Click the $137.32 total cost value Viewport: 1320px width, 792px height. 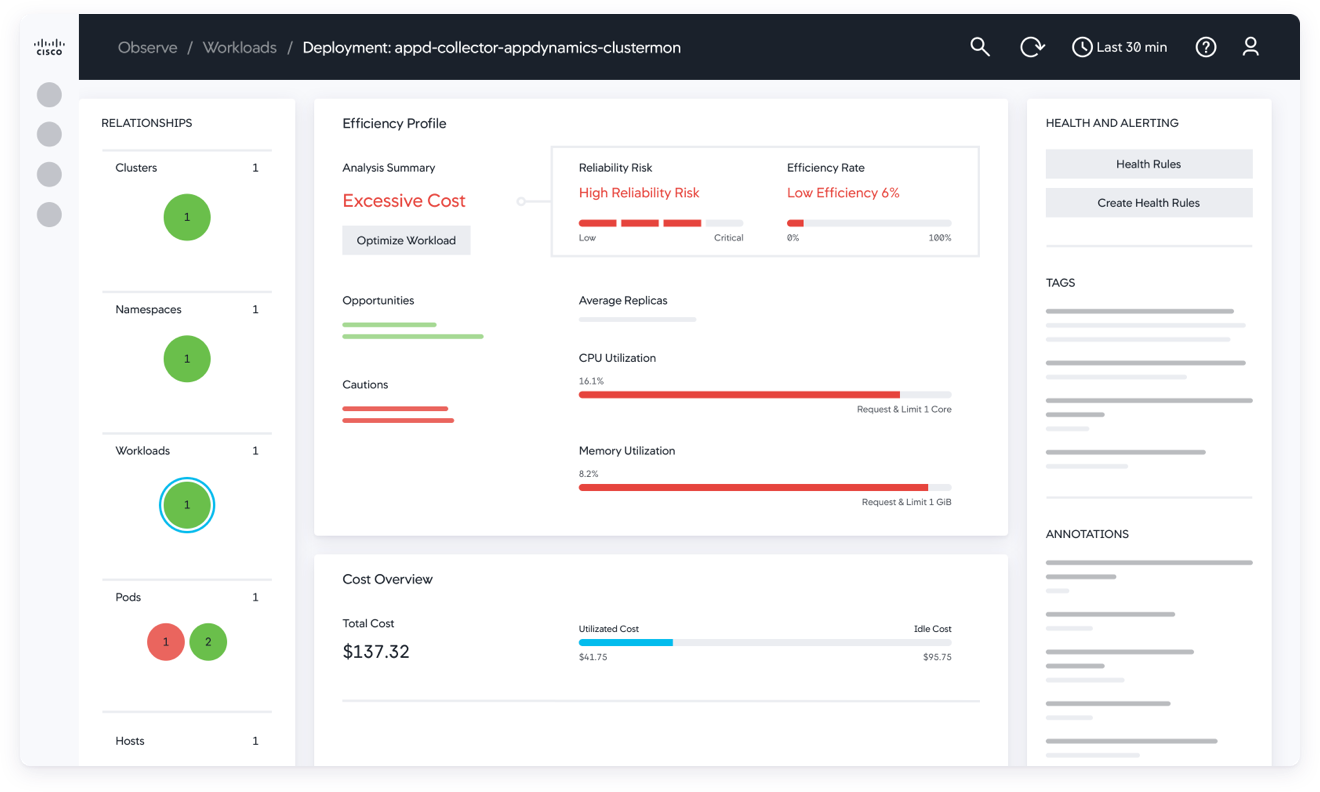pos(376,652)
